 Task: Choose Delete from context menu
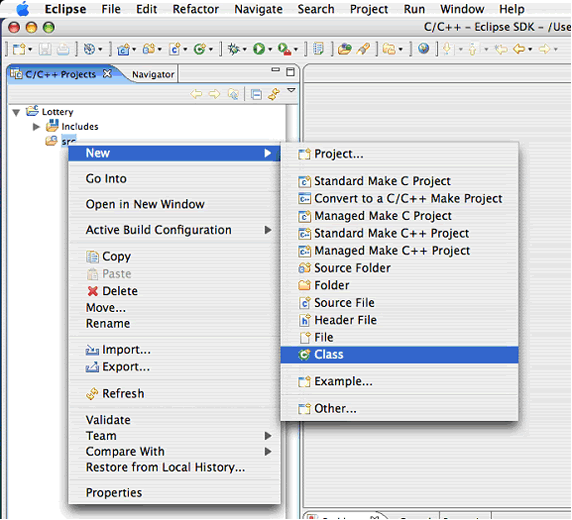point(174,291)
